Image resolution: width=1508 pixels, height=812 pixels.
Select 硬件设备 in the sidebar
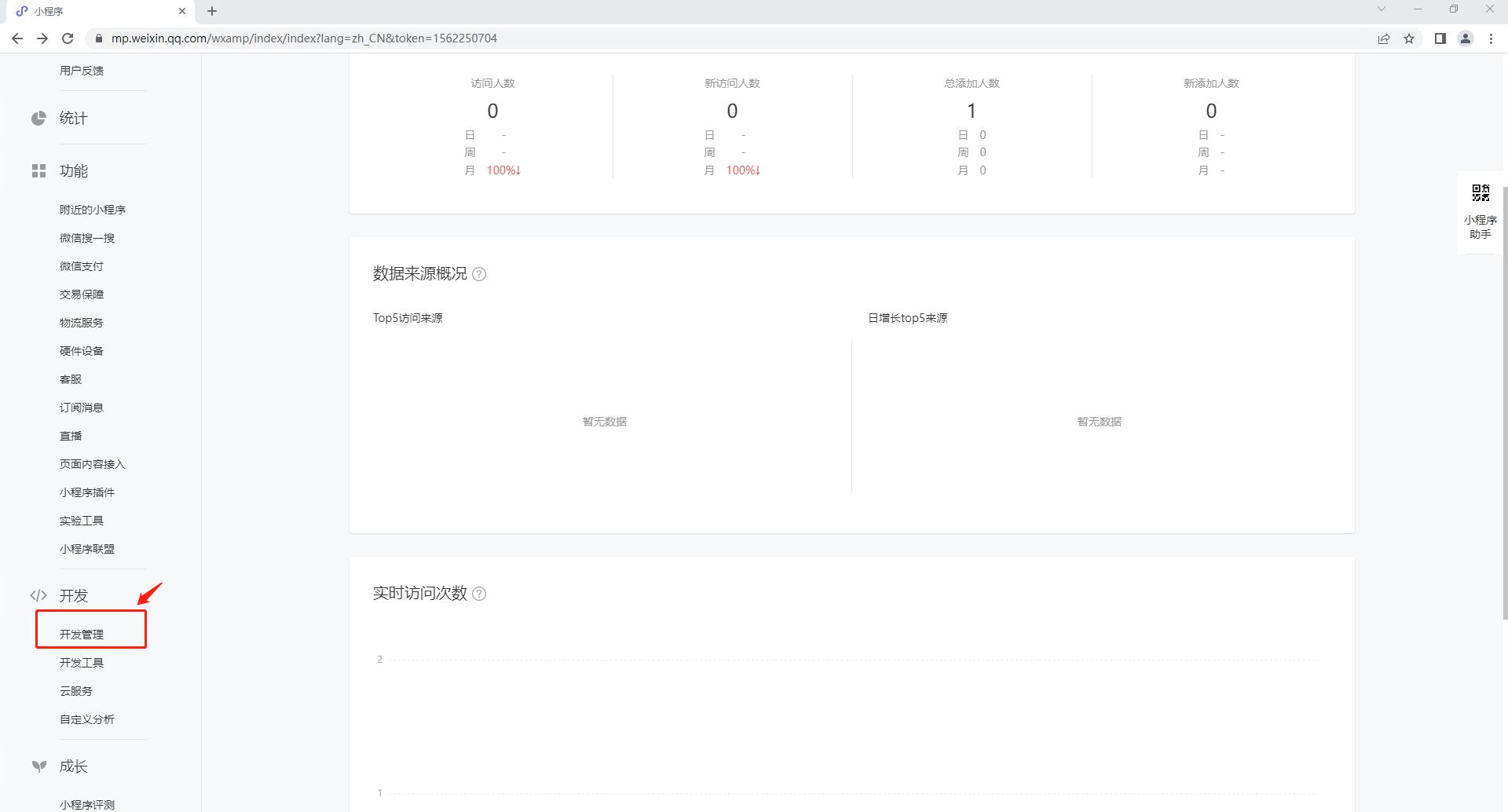tap(82, 351)
